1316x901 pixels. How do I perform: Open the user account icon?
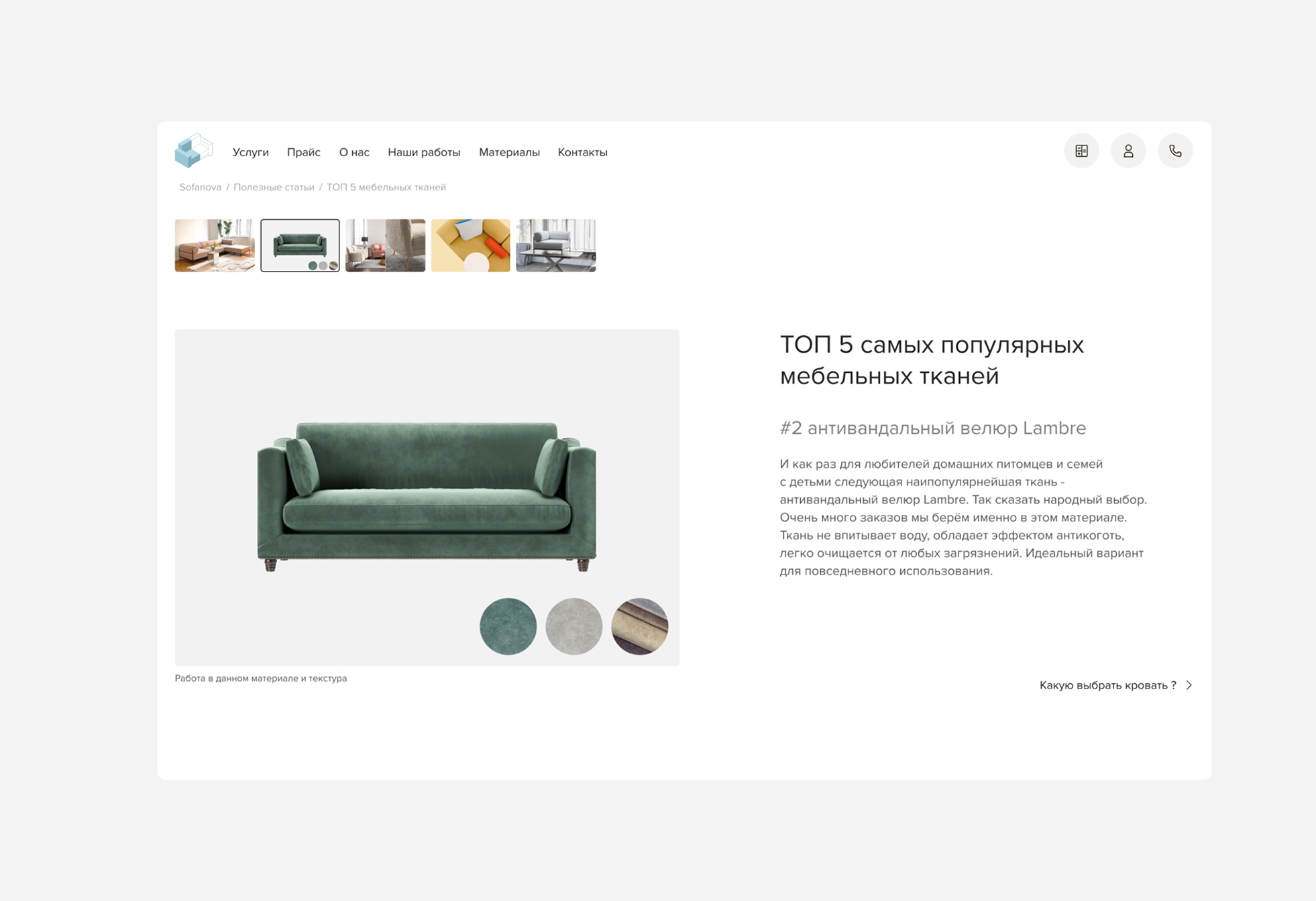coord(1128,151)
